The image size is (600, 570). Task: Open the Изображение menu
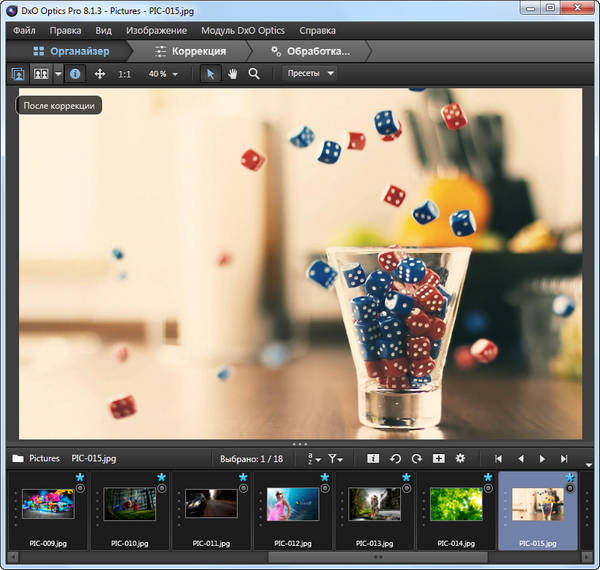(155, 31)
